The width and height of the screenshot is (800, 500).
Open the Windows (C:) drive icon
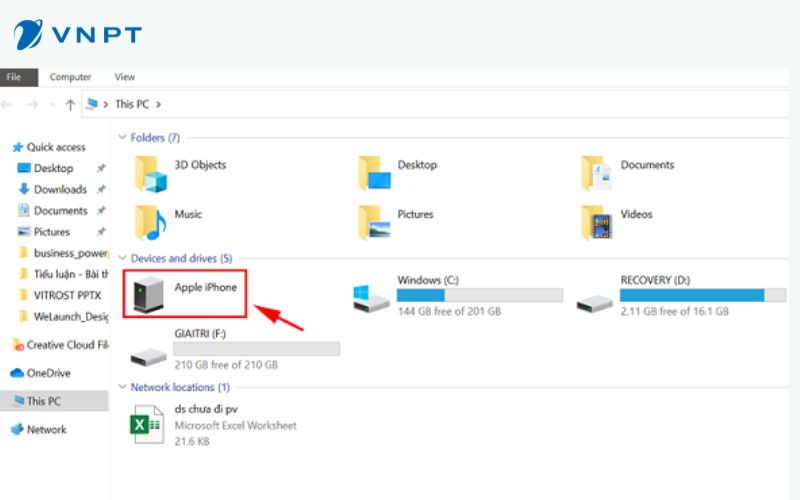click(x=372, y=296)
